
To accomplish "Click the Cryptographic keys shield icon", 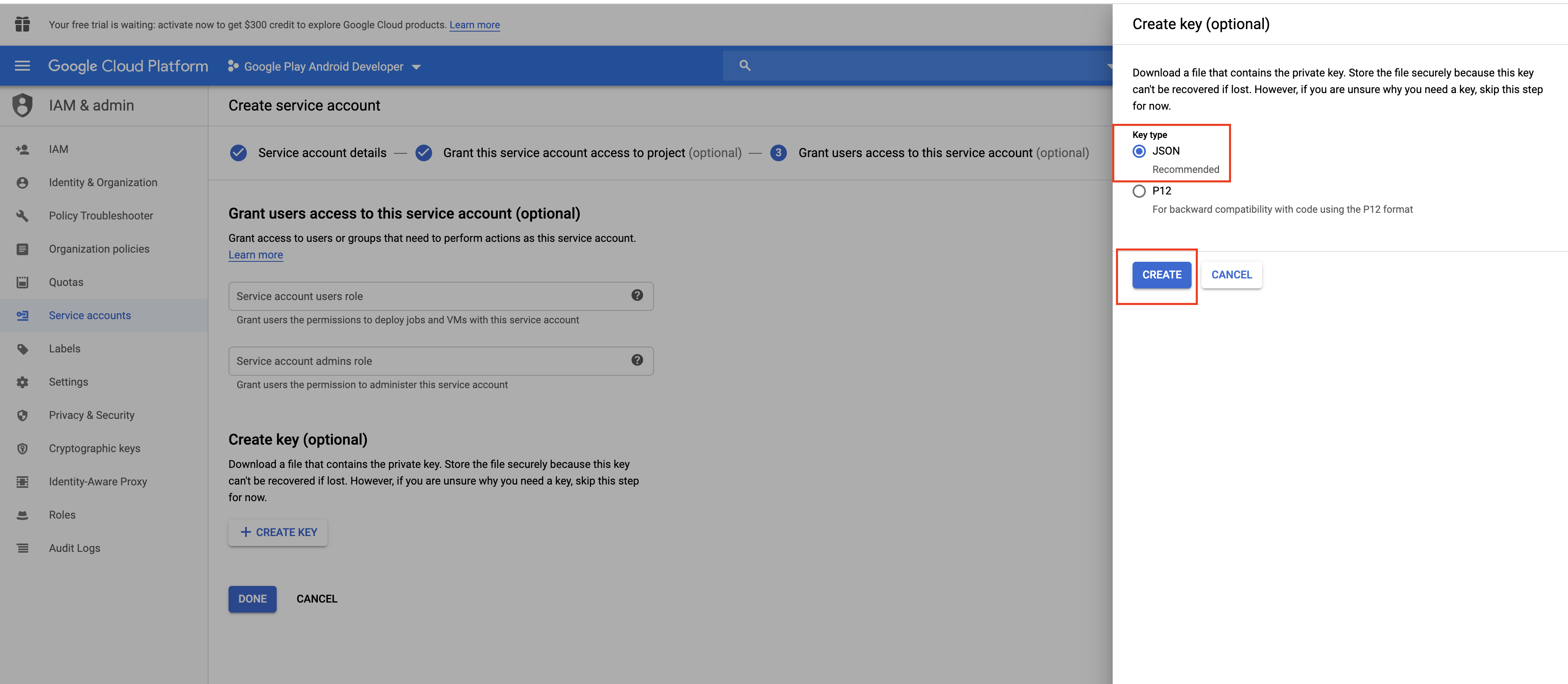I will click(22, 448).
